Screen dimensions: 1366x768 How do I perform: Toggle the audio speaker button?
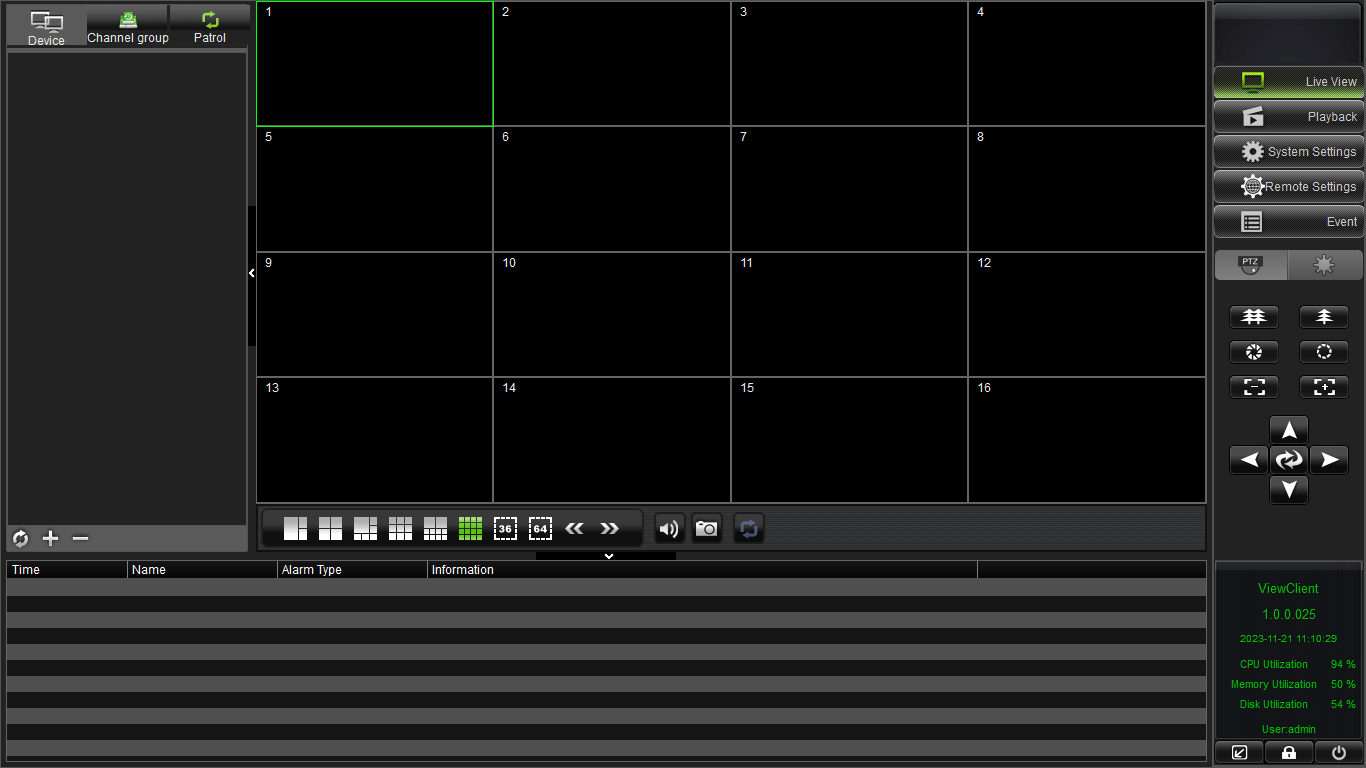669,529
